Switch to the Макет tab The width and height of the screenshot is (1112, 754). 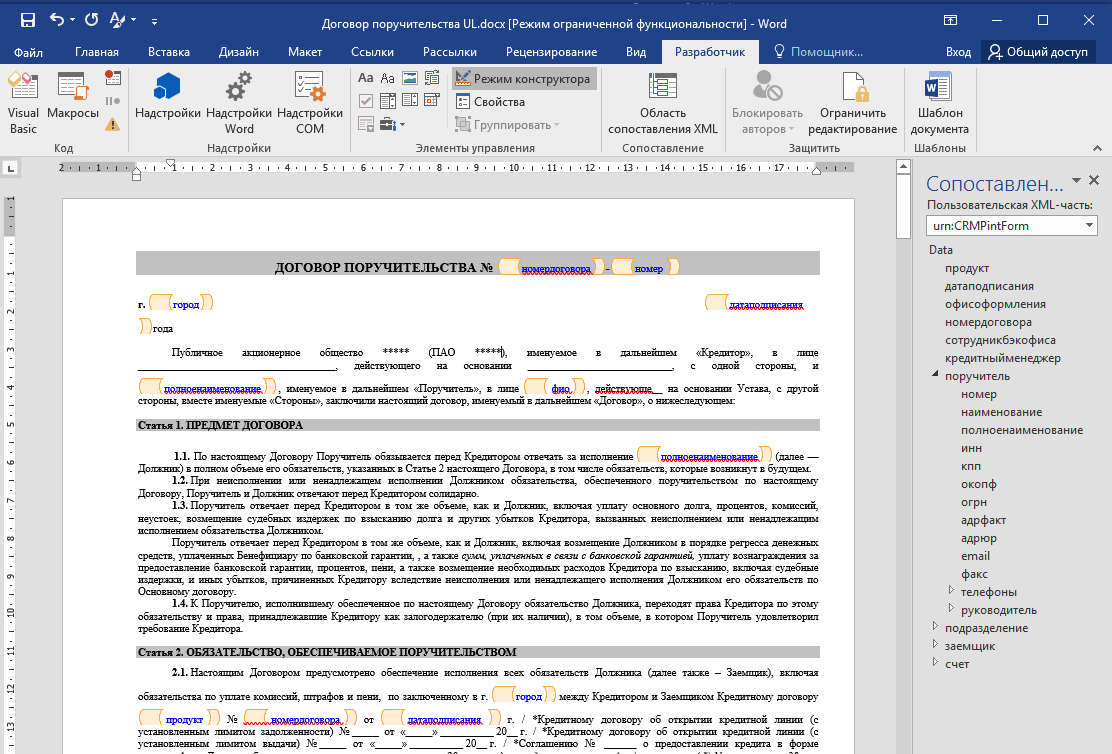[x=305, y=52]
